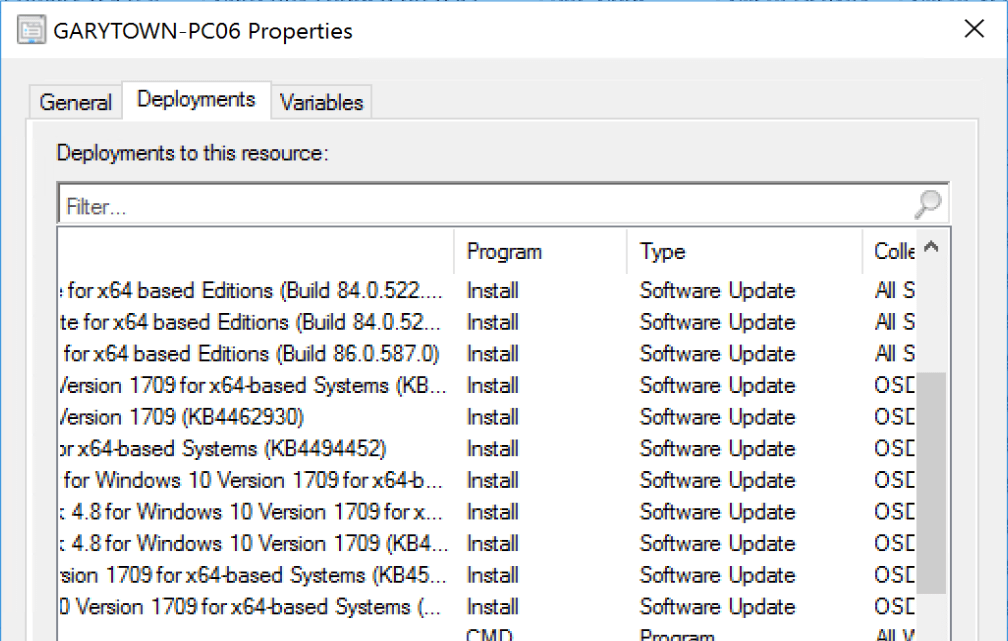Select an Install entry in the Program column
Viewport: 1008px width, 641px height.
point(492,290)
